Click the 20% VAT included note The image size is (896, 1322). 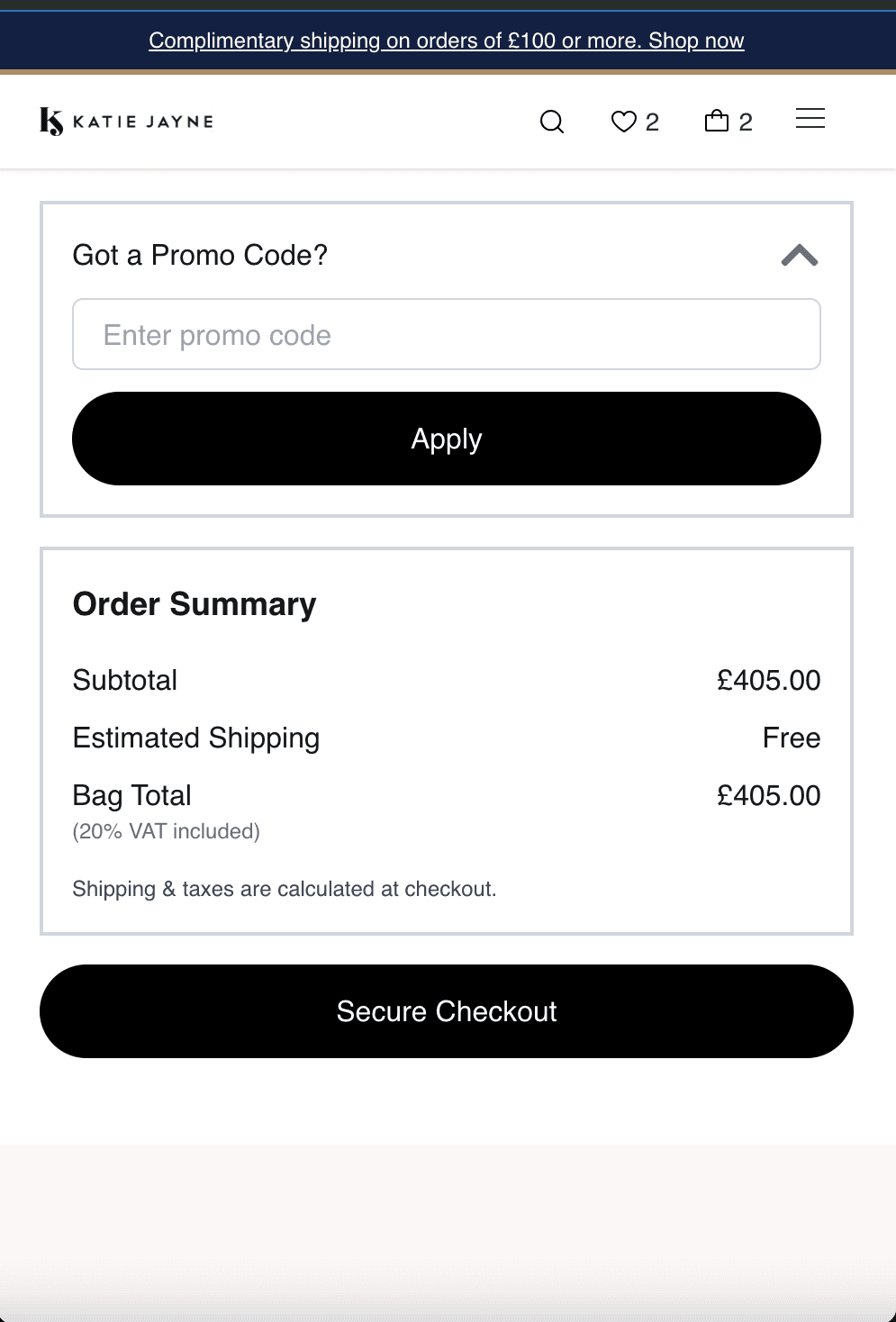click(x=167, y=831)
